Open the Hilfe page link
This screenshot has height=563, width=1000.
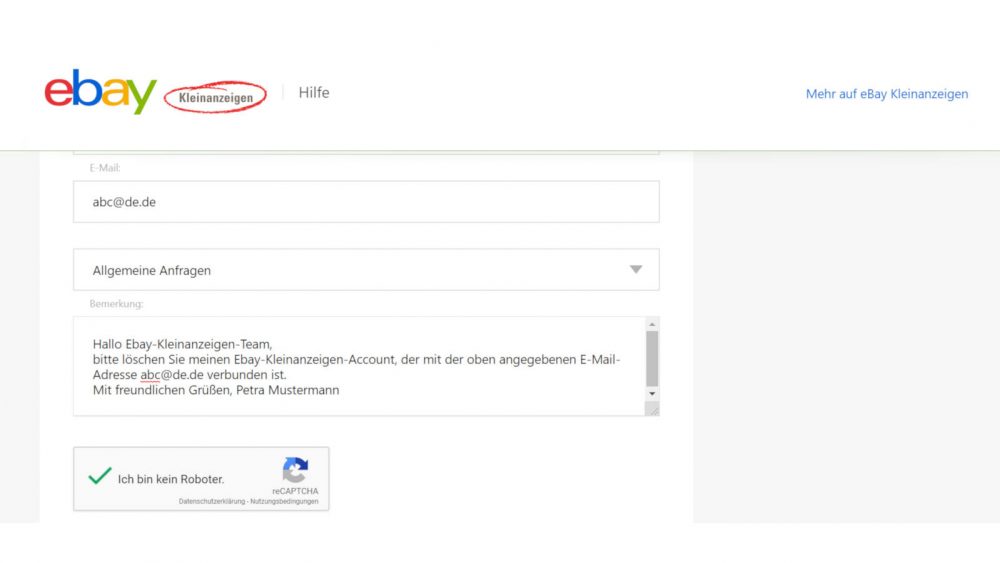(314, 92)
